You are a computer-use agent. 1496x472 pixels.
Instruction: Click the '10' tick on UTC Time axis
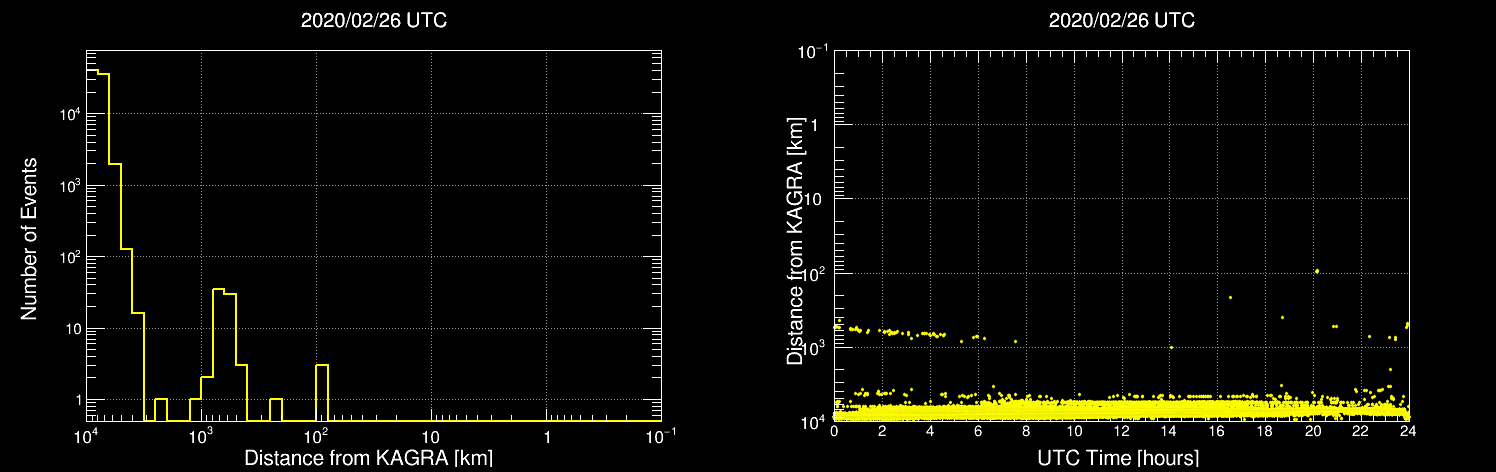pos(1074,431)
